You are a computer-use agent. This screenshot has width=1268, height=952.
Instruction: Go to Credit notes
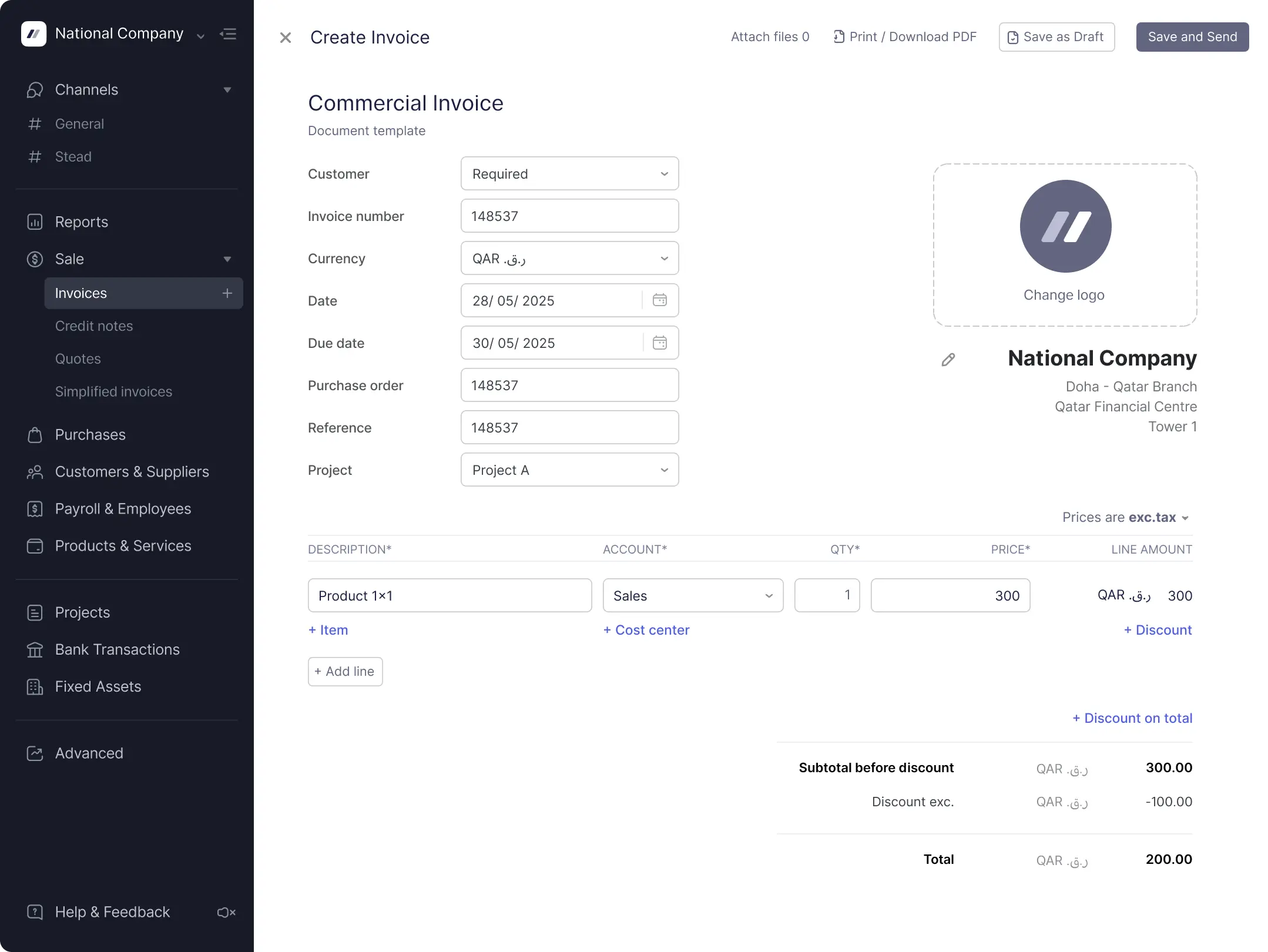94,326
